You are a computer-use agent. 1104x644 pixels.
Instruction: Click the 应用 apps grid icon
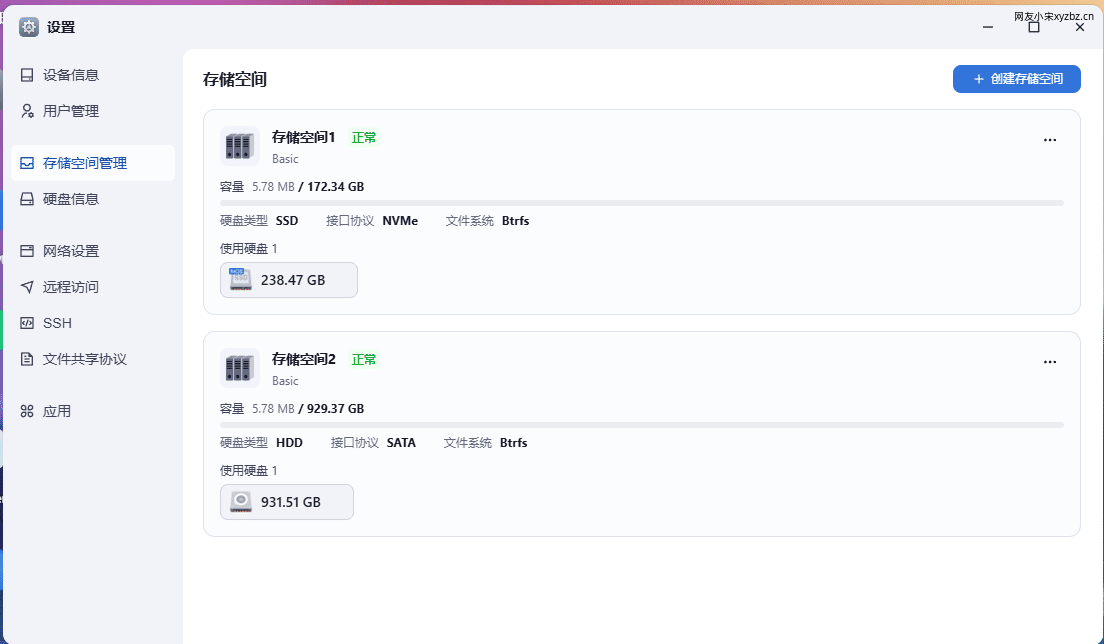click(x=27, y=411)
